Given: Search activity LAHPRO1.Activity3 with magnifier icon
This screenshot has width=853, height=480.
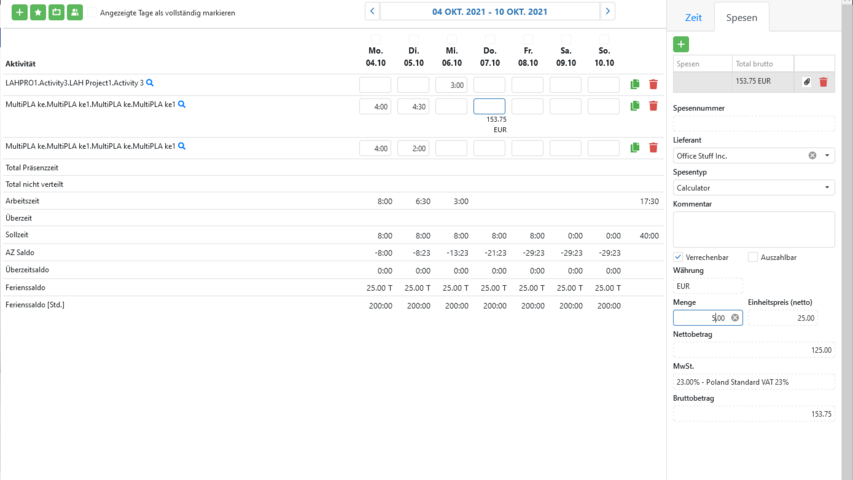Looking at the screenshot, I should 150,83.
